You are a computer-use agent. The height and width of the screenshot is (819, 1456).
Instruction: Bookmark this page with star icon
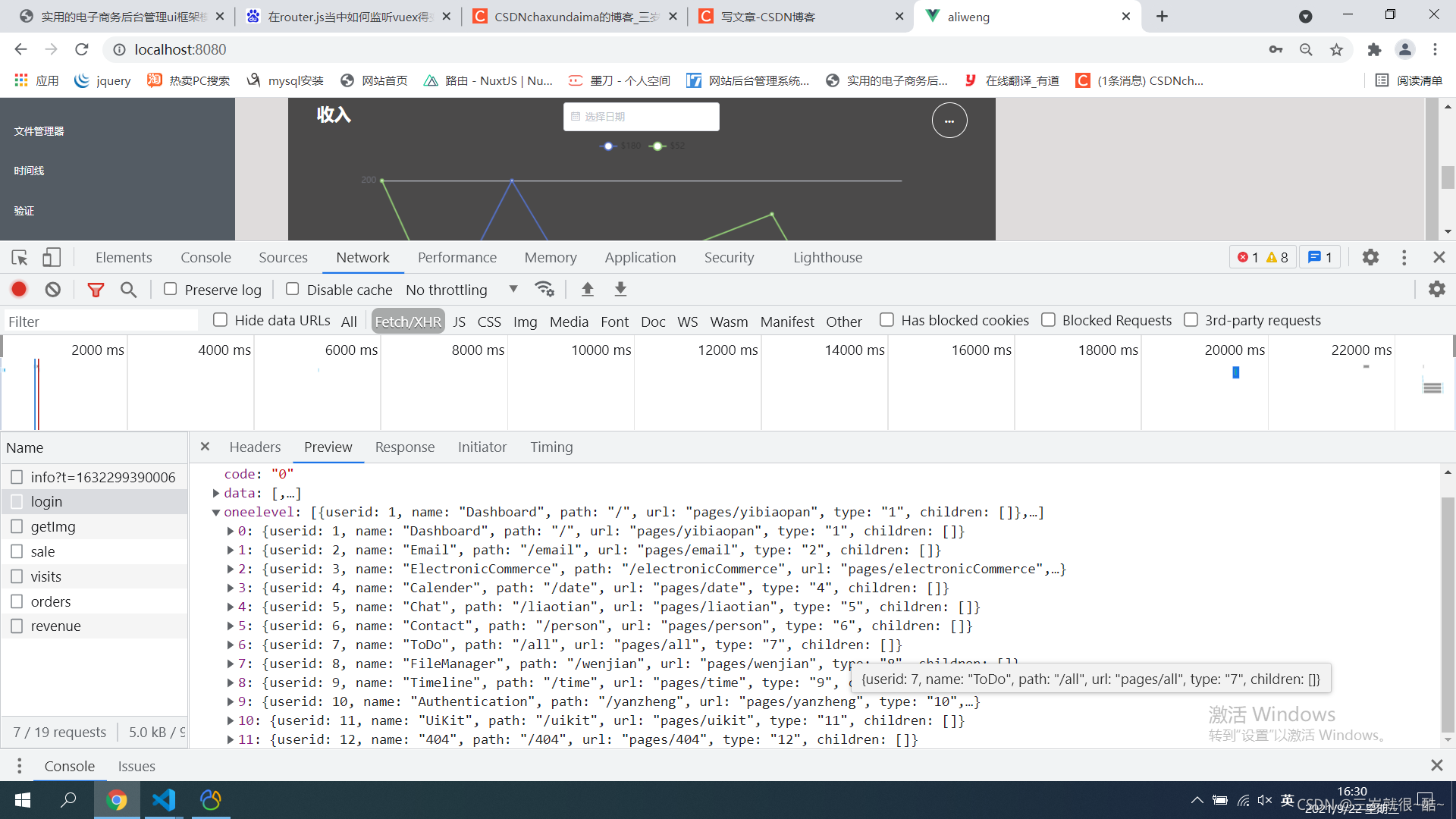click(x=1336, y=49)
